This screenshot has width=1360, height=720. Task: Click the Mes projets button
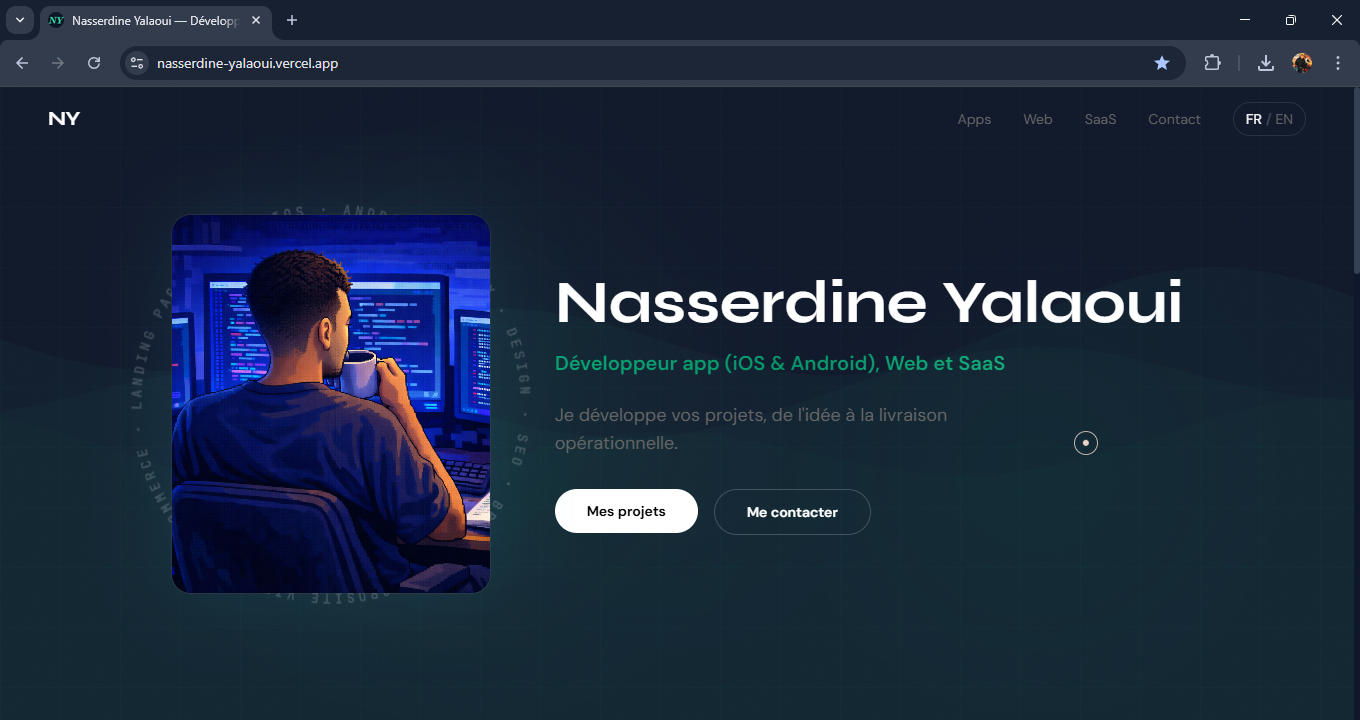click(x=626, y=511)
